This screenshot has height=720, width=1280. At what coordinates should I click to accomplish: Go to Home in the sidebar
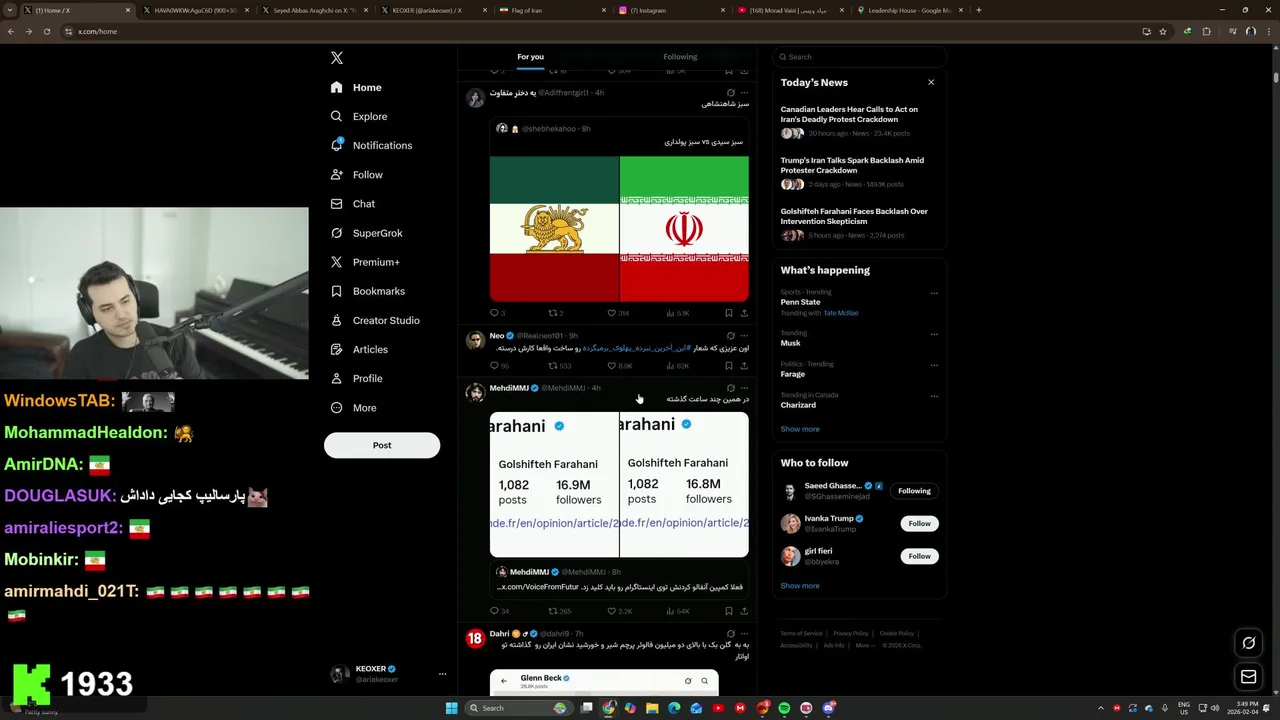[x=356, y=87]
